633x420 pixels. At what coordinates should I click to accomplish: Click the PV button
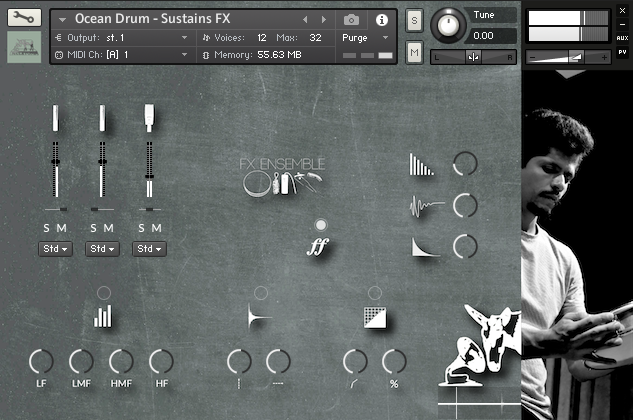pyautogui.click(x=622, y=52)
